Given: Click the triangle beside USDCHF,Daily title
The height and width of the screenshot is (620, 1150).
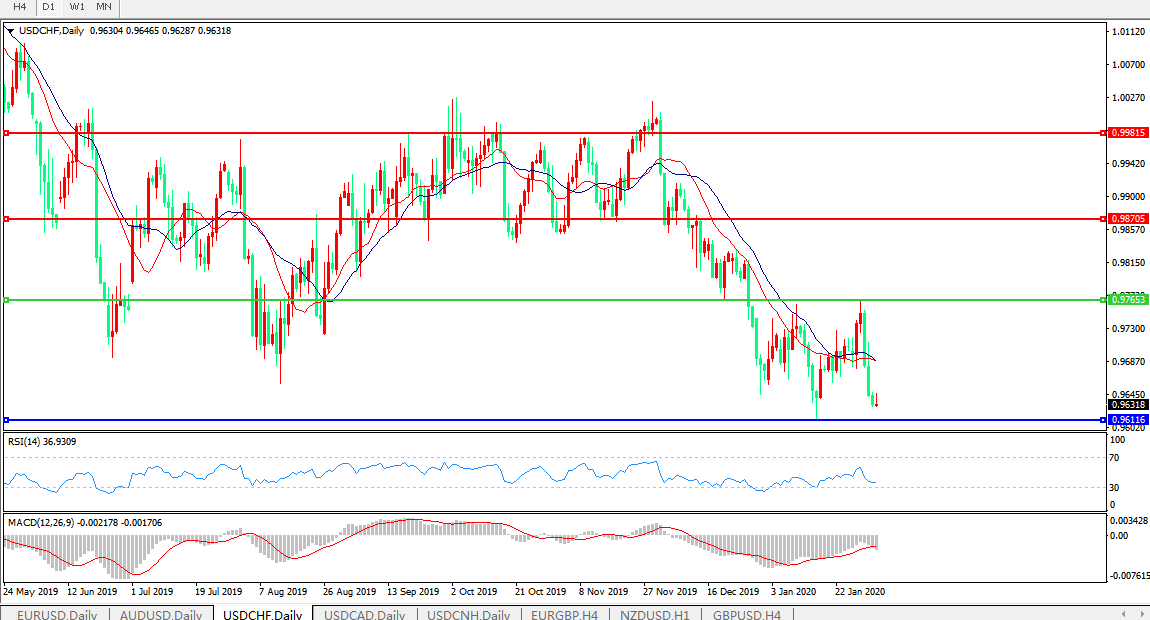Looking at the screenshot, I should point(10,31).
